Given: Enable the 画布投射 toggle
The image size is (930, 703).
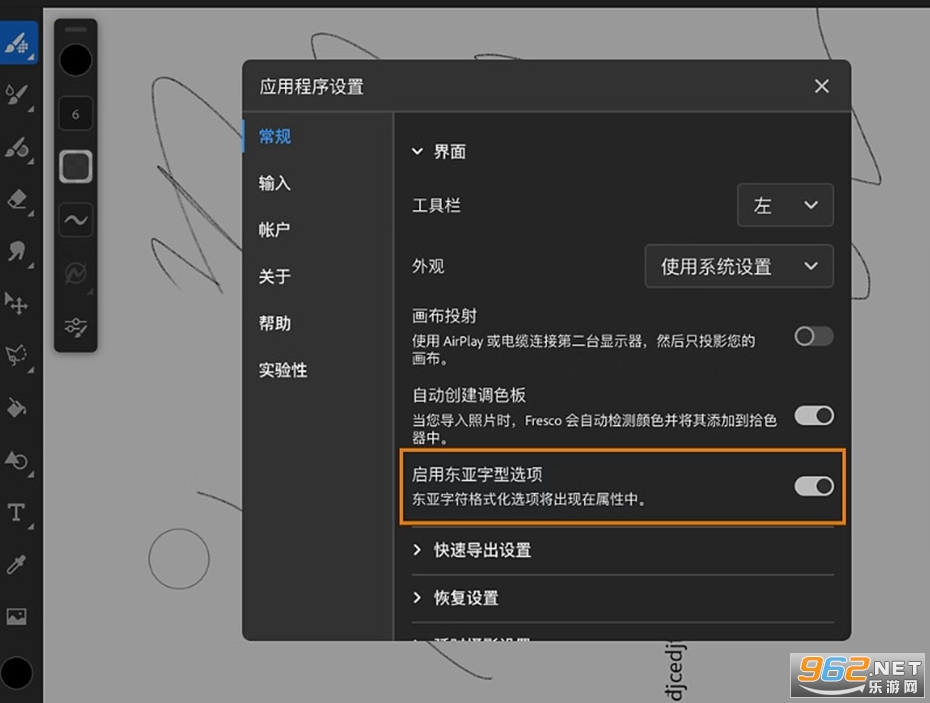Looking at the screenshot, I should click(x=814, y=336).
